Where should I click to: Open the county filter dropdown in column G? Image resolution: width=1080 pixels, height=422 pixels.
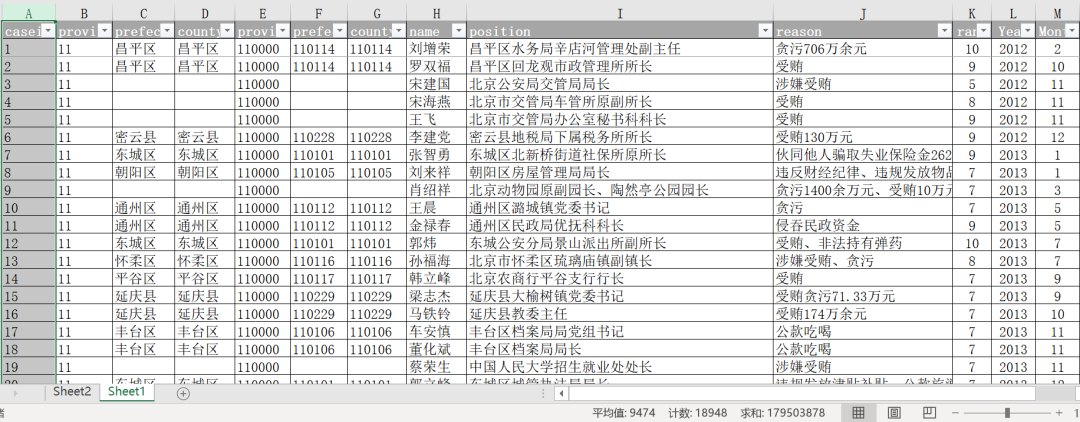click(398, 31)
